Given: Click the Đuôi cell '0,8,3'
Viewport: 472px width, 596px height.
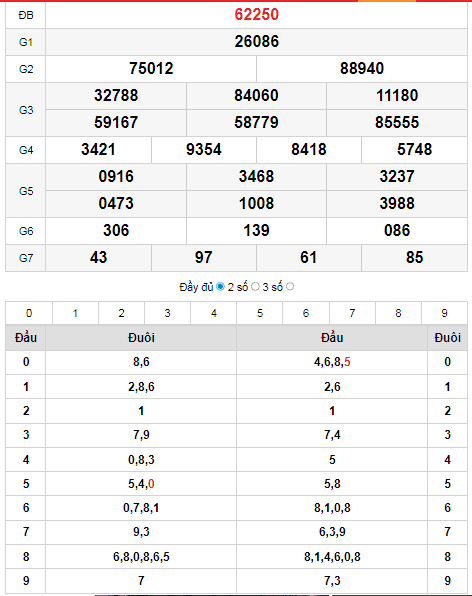Looking at the screenshot, I should click(x=141, y=460).
